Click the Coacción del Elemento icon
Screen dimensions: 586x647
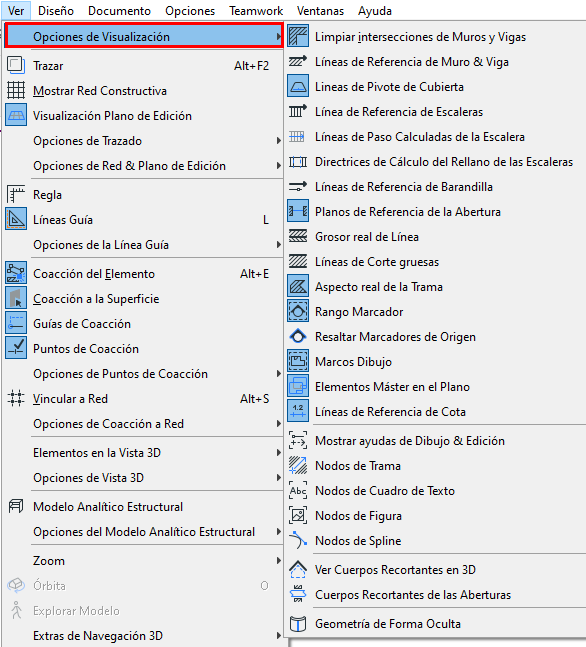(16, 274)
